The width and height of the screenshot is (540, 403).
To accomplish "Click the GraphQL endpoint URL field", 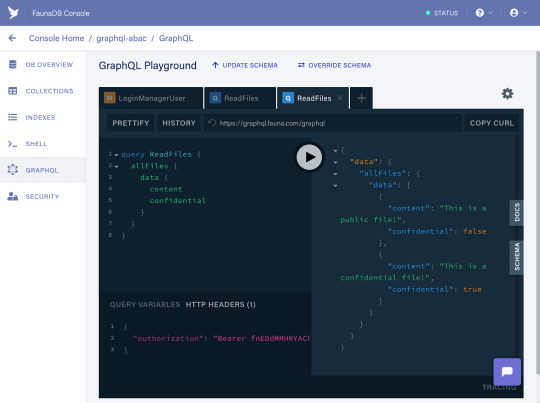I will pos(333,123).
